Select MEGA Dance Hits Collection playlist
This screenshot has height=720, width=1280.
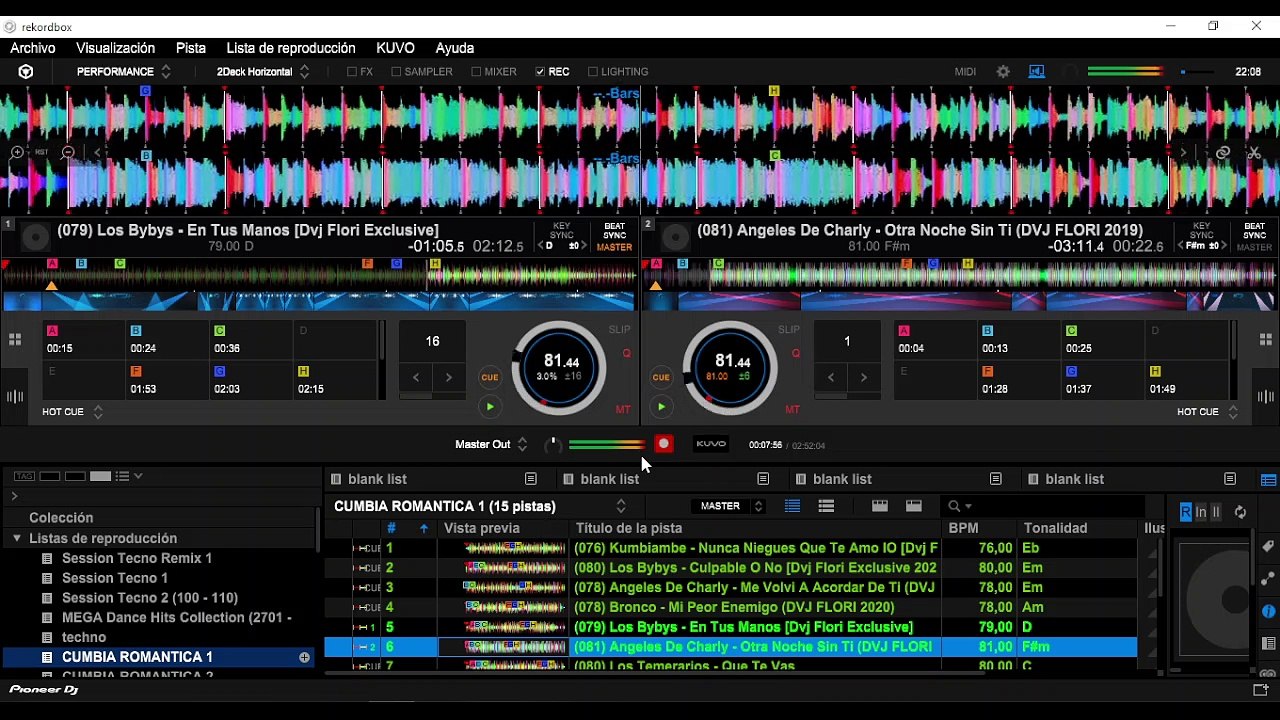click(x=176, y=618)
